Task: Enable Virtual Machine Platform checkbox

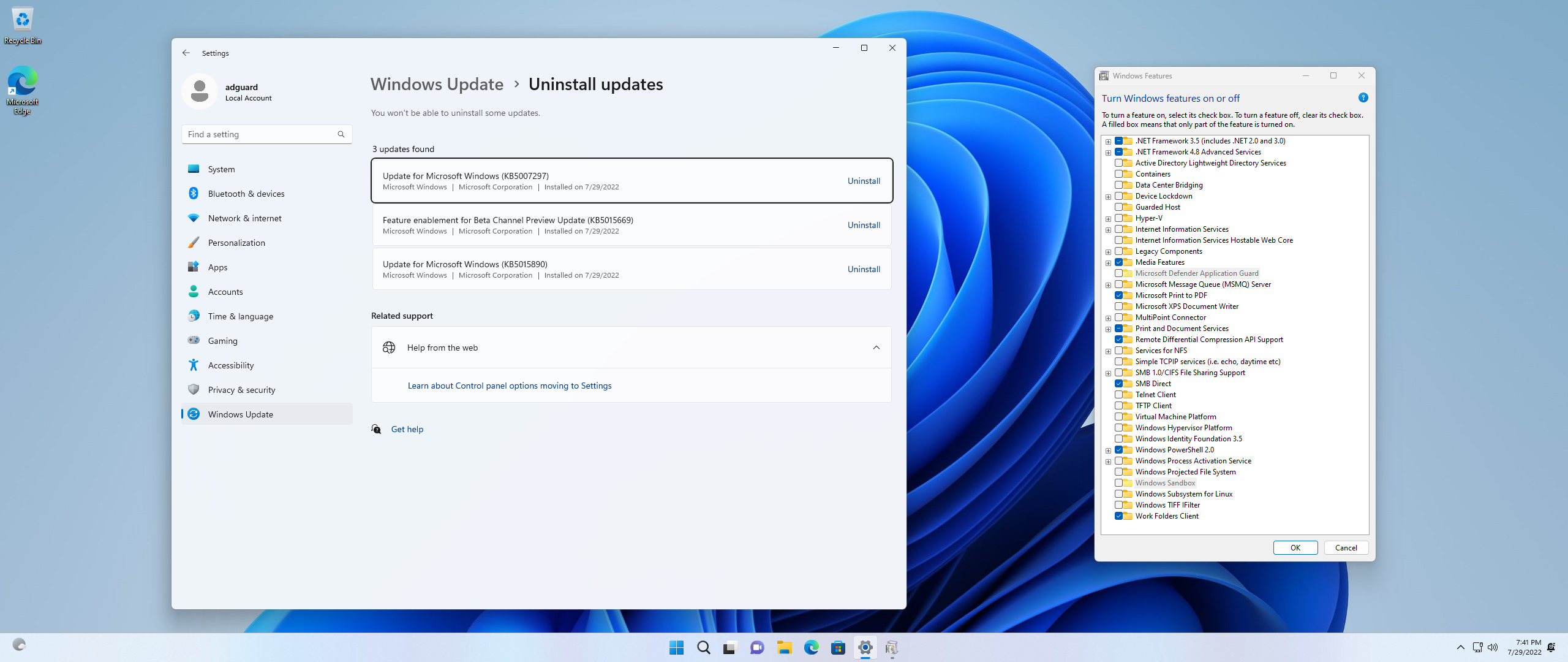Action: pos(1118,417)
